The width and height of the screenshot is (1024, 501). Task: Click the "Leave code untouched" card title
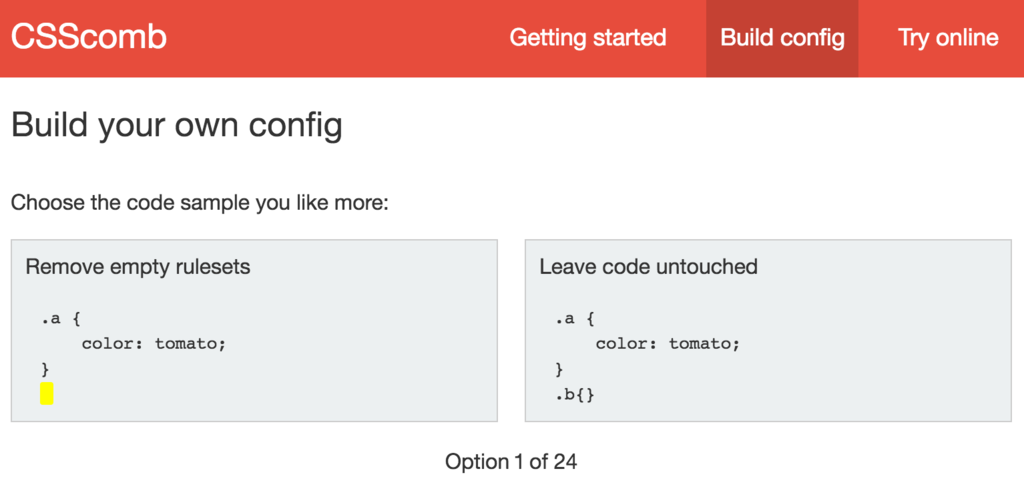[x=648, y=267]
